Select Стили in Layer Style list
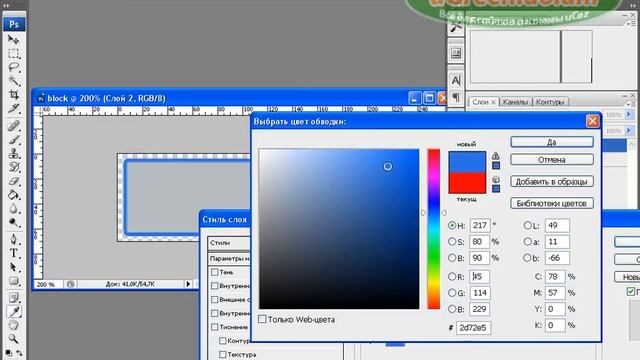 coord(229,243)
